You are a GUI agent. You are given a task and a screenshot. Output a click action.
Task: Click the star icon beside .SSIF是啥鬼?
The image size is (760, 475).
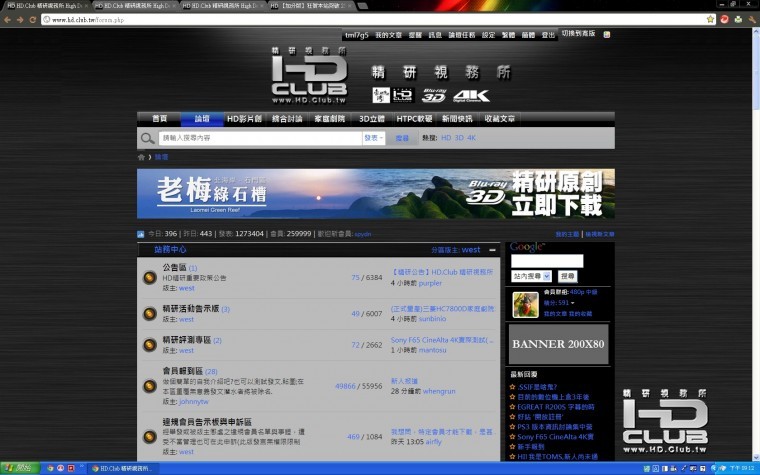tap(512, 387)
